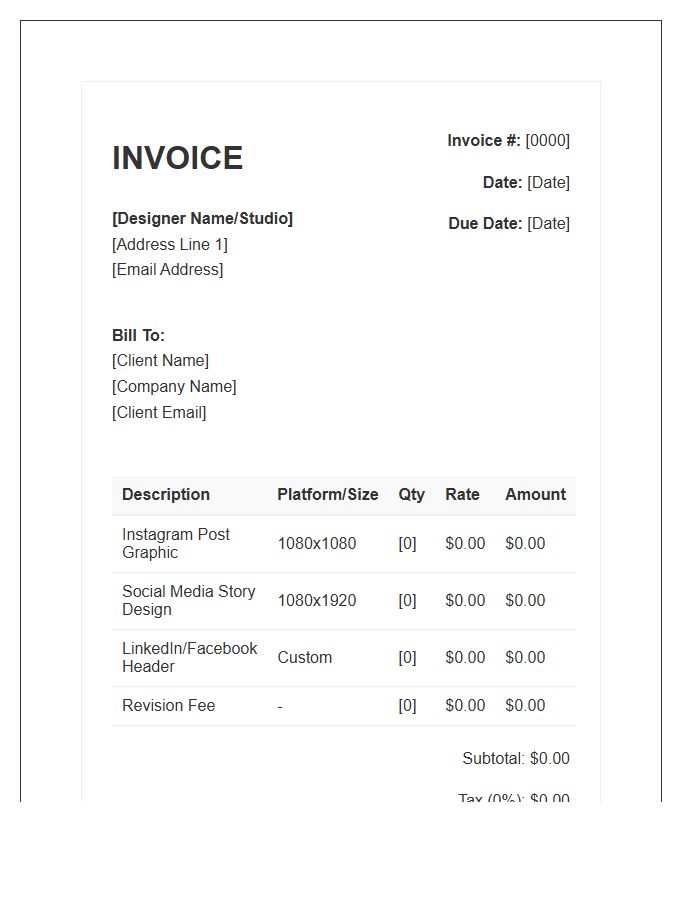The height and width of the screenshot is (900, 700).
Task: Click the Amount column header
Action: [x=535, y=495]
